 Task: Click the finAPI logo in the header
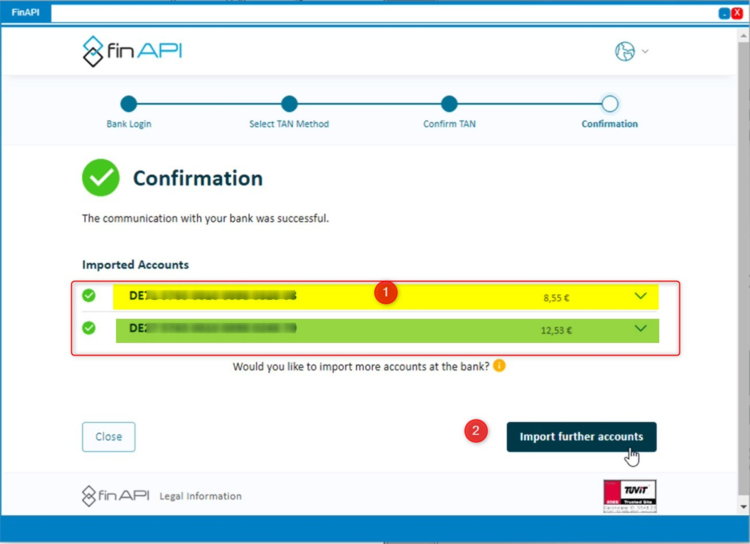click(132, 51)
